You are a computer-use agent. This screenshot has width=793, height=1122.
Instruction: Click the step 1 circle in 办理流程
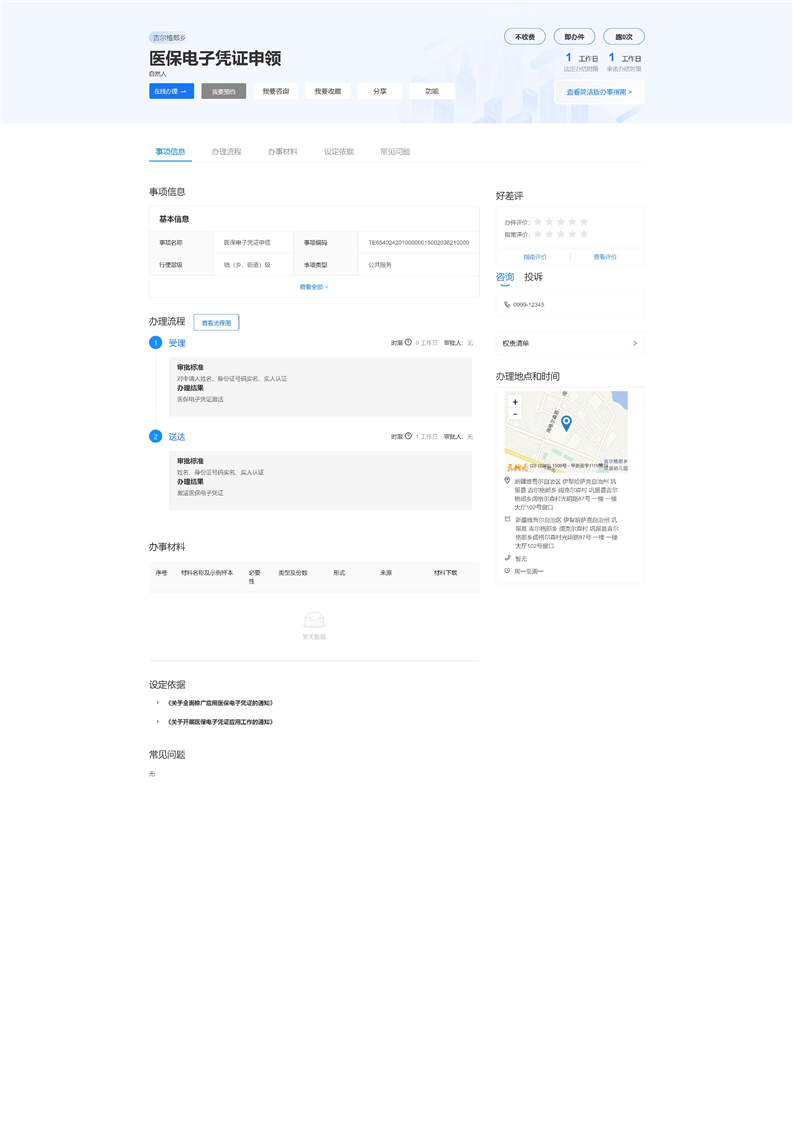pos(155,343)
